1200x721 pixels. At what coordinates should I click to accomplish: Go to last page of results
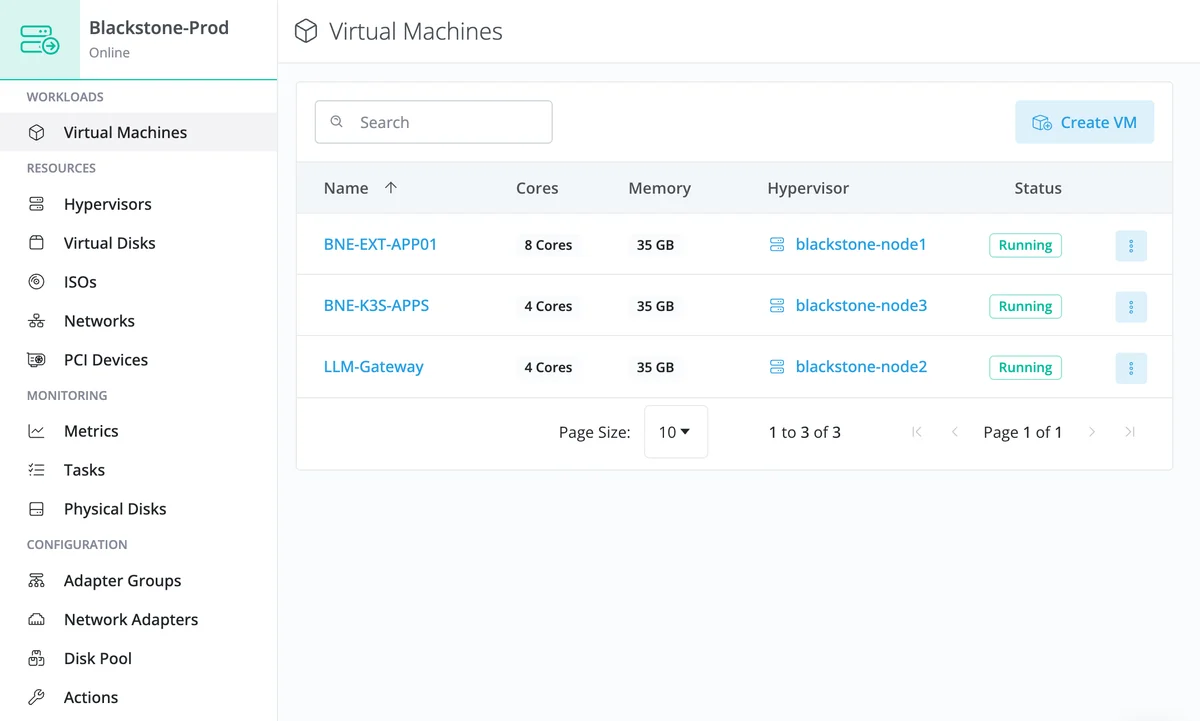coord(1130,432)
